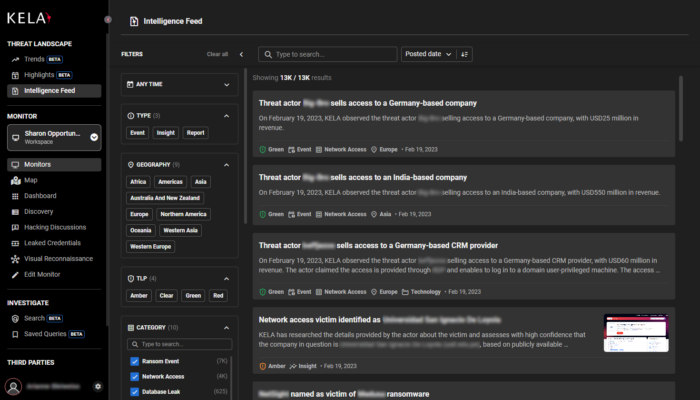Click the Asia tag on India-based article
700x400 pixels.
click(381, 214)
